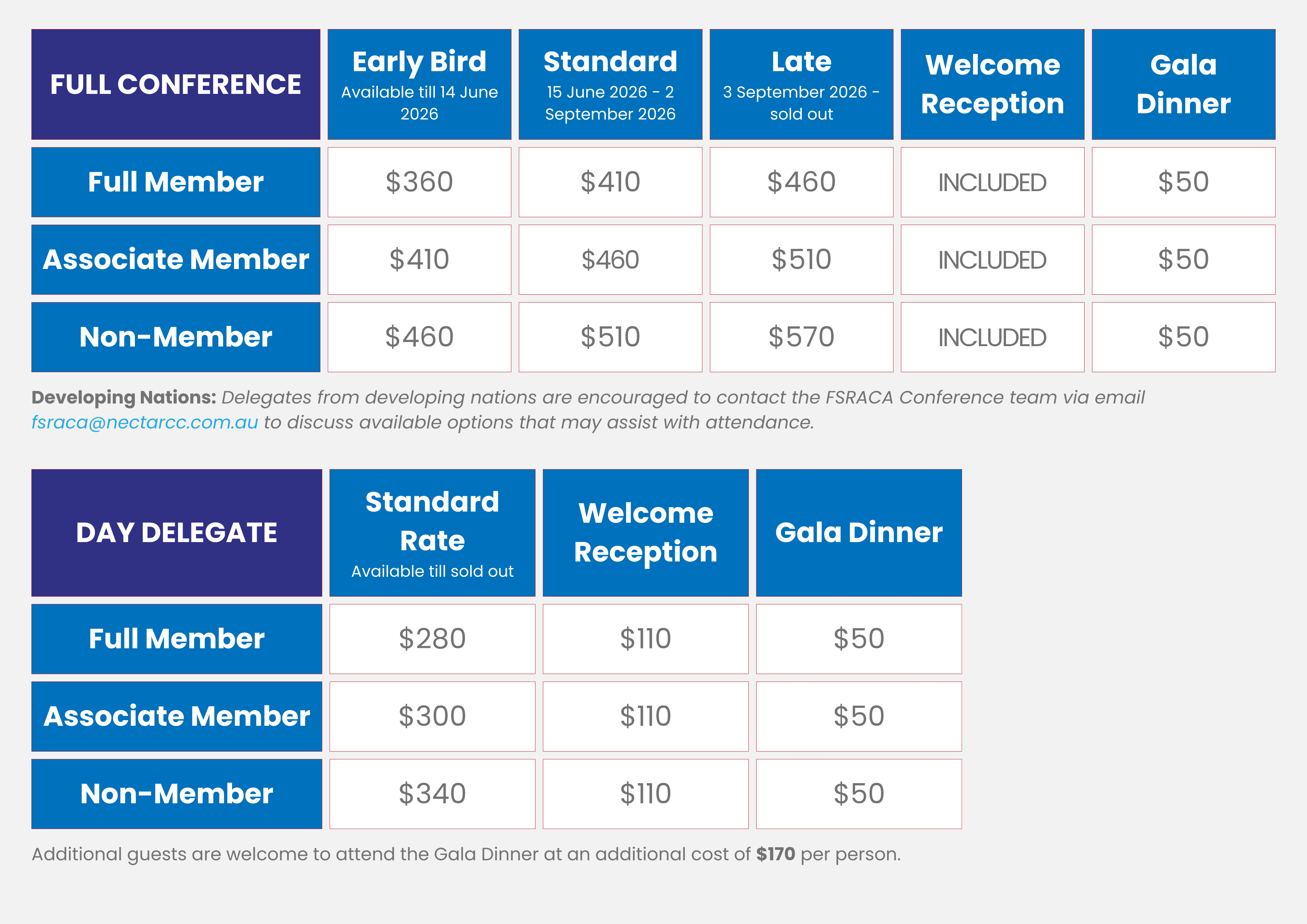Click the Full Member $110 Welcome Reception cell
This screenshot has height=924, width=1307.
pos(646,639)
